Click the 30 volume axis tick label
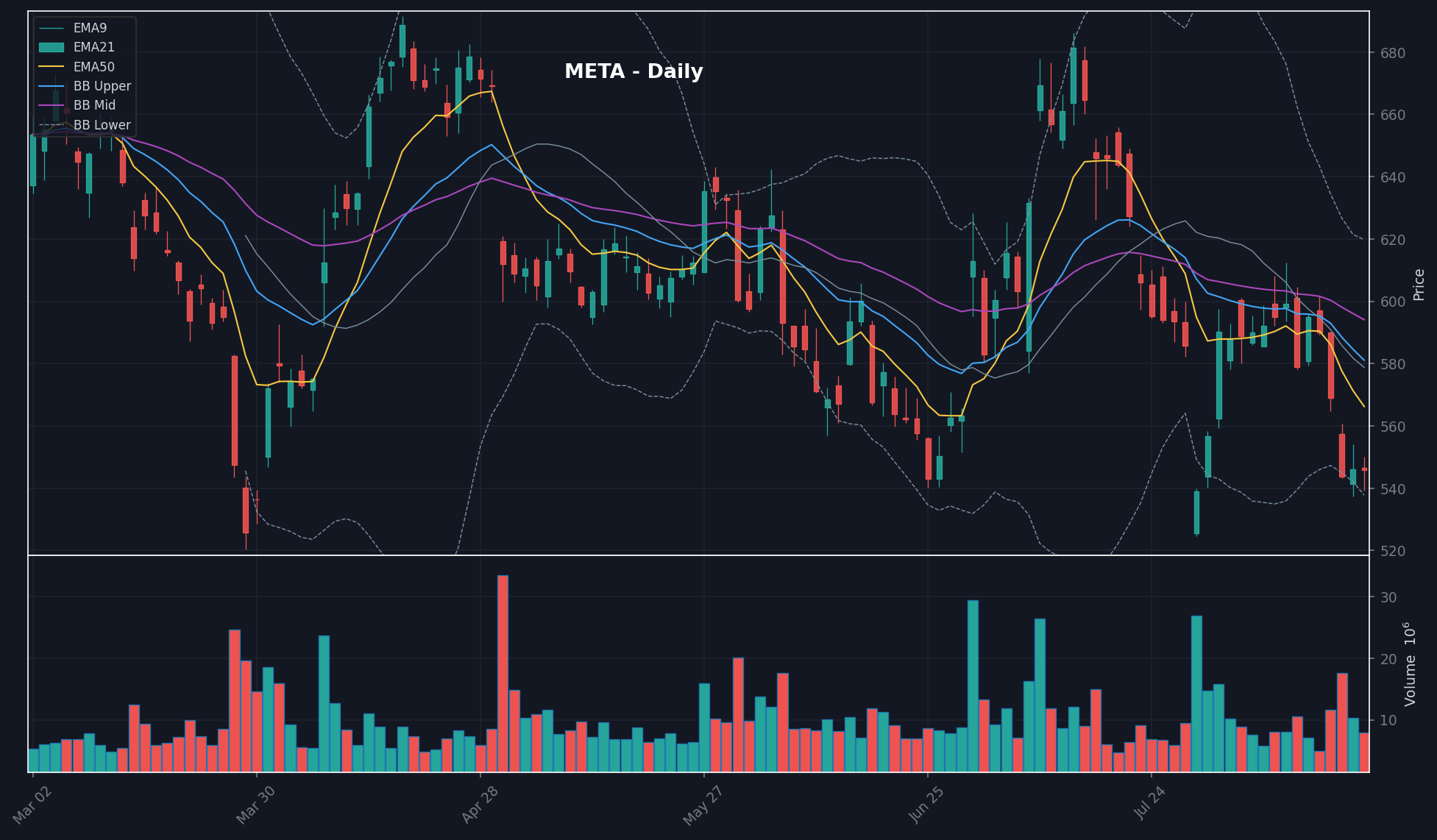 1388,597
